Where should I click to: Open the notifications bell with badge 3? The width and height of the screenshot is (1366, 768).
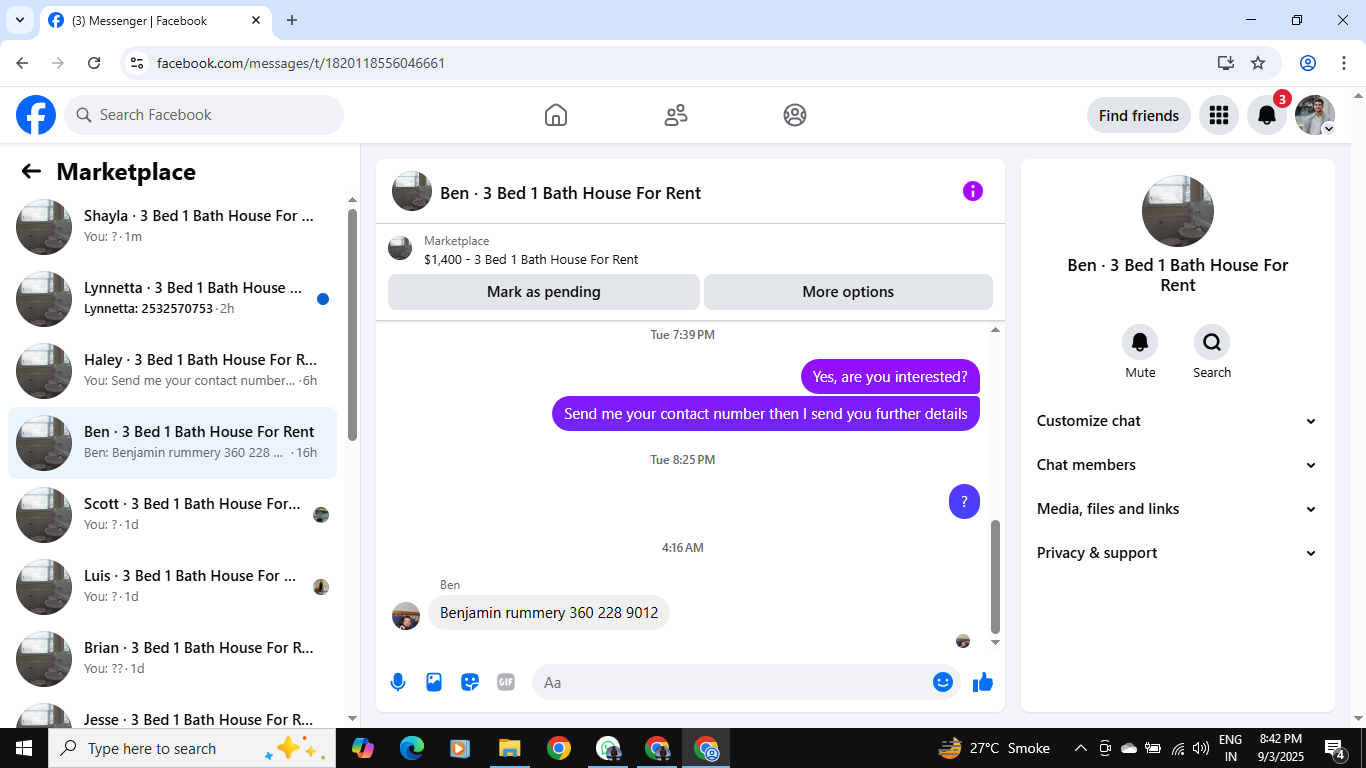coord(1267,115)
